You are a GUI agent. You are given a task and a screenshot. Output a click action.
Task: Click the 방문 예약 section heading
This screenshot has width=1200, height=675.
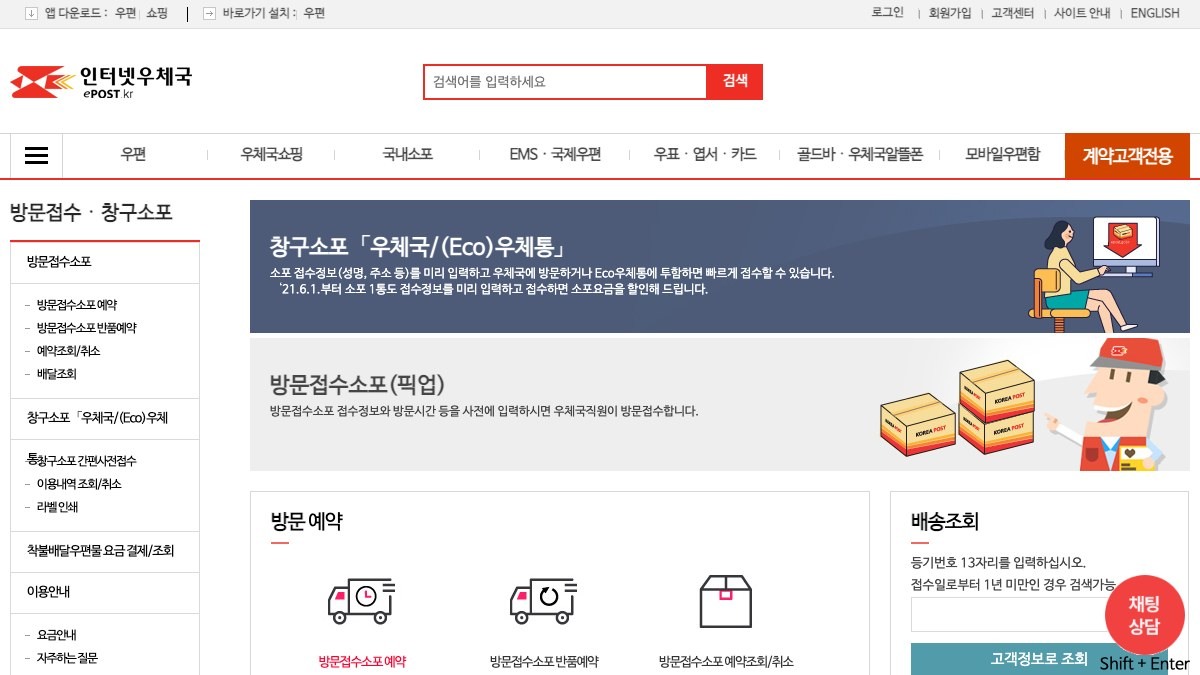(306, 521)
